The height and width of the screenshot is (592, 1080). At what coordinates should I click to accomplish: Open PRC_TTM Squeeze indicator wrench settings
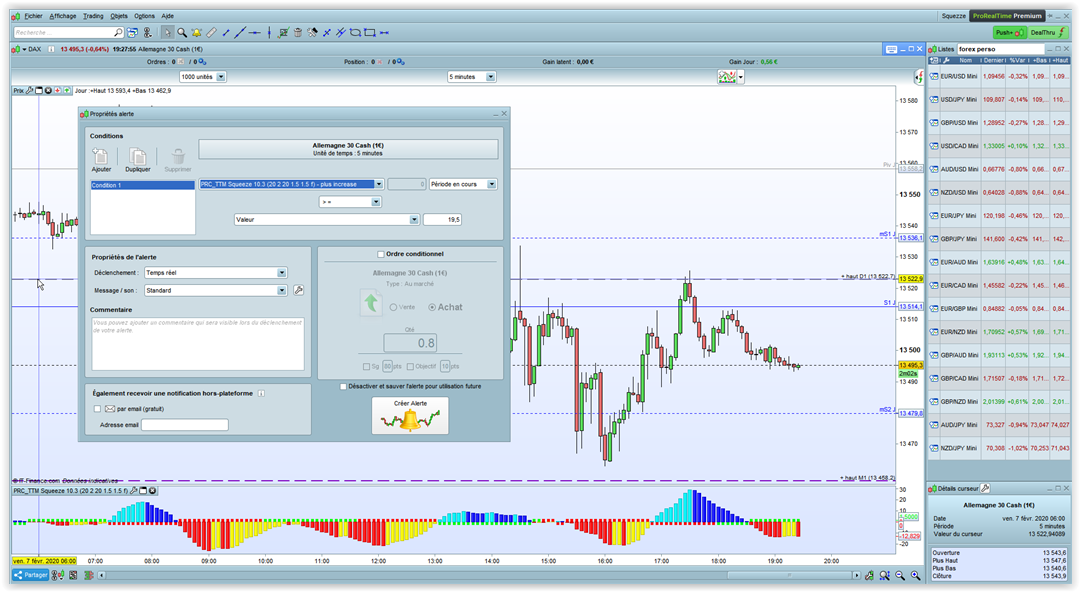point(134,491)
